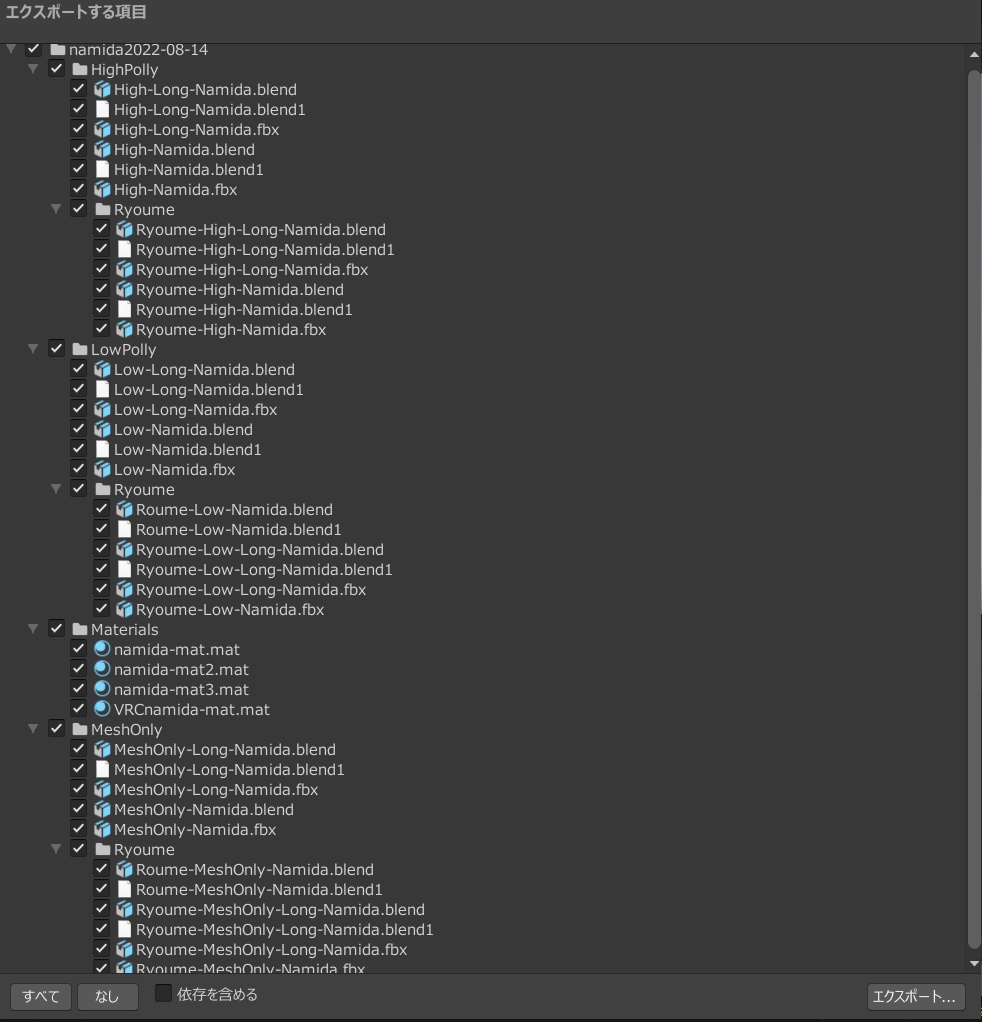Select the VRCnamida-mat.mat material icon
982x1022 pixels.
[x=101, y=708]
